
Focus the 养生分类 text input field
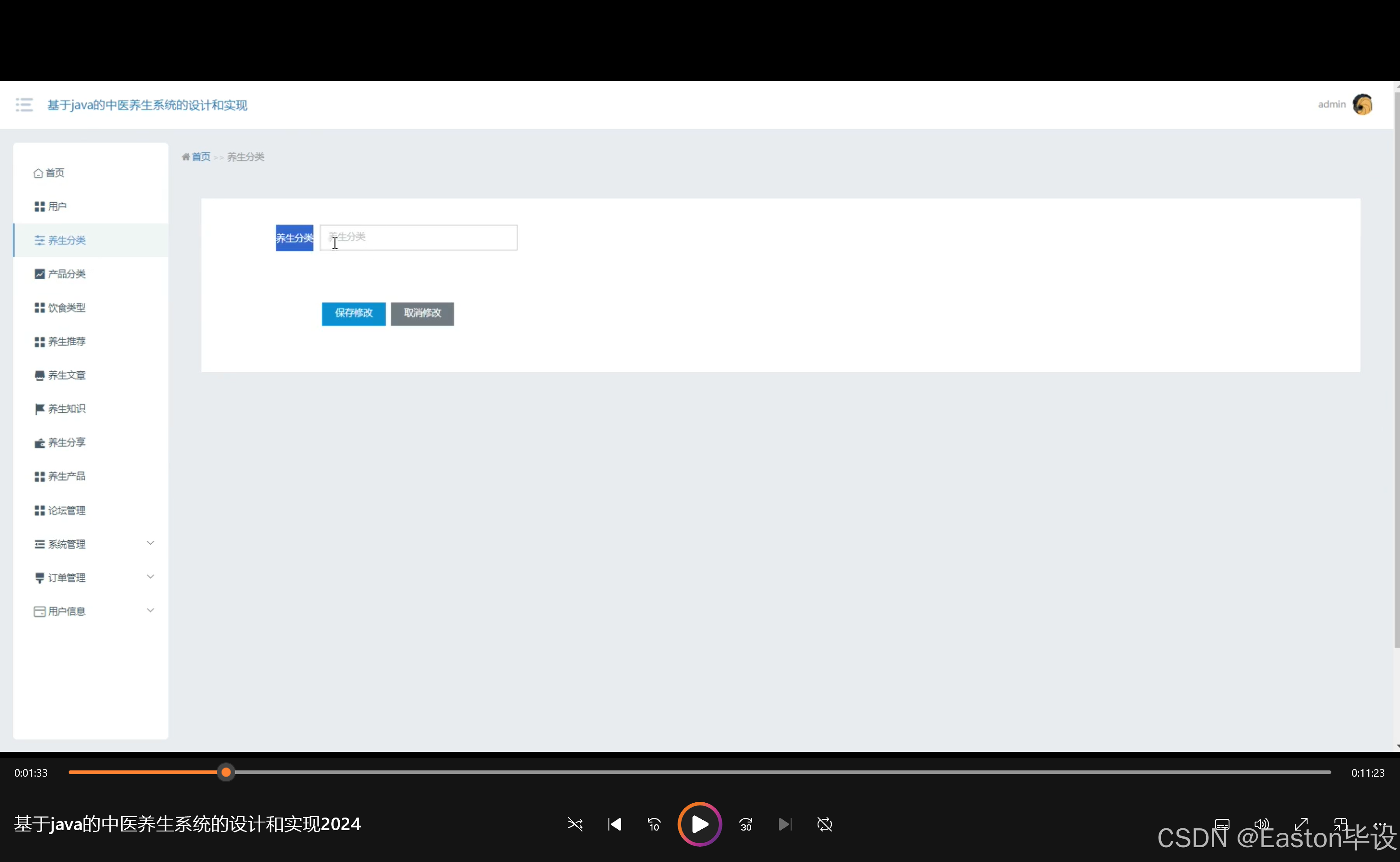point(419,238)
